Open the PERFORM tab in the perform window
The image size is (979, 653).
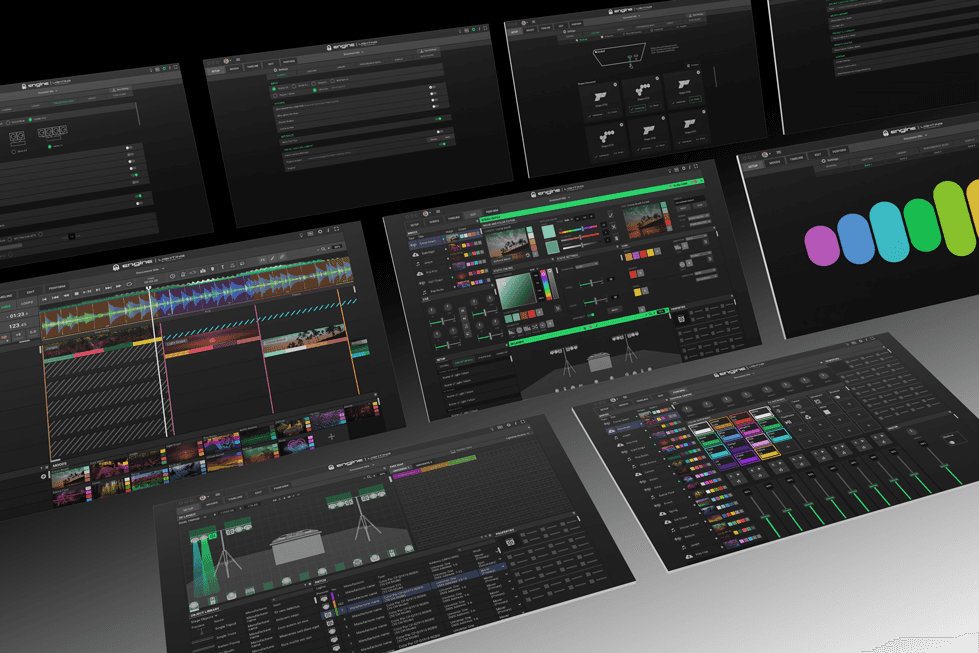click(679, 390)
